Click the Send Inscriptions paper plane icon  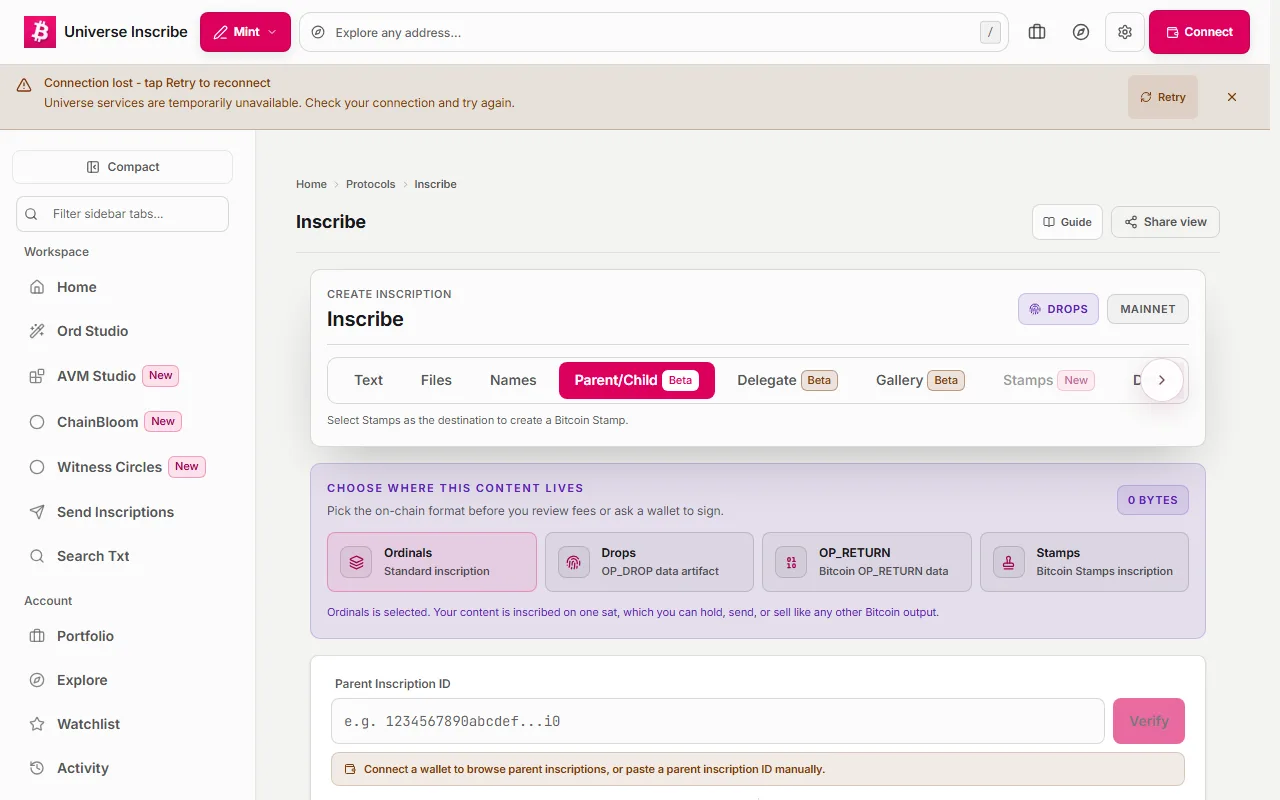click(x=37, y=512)
